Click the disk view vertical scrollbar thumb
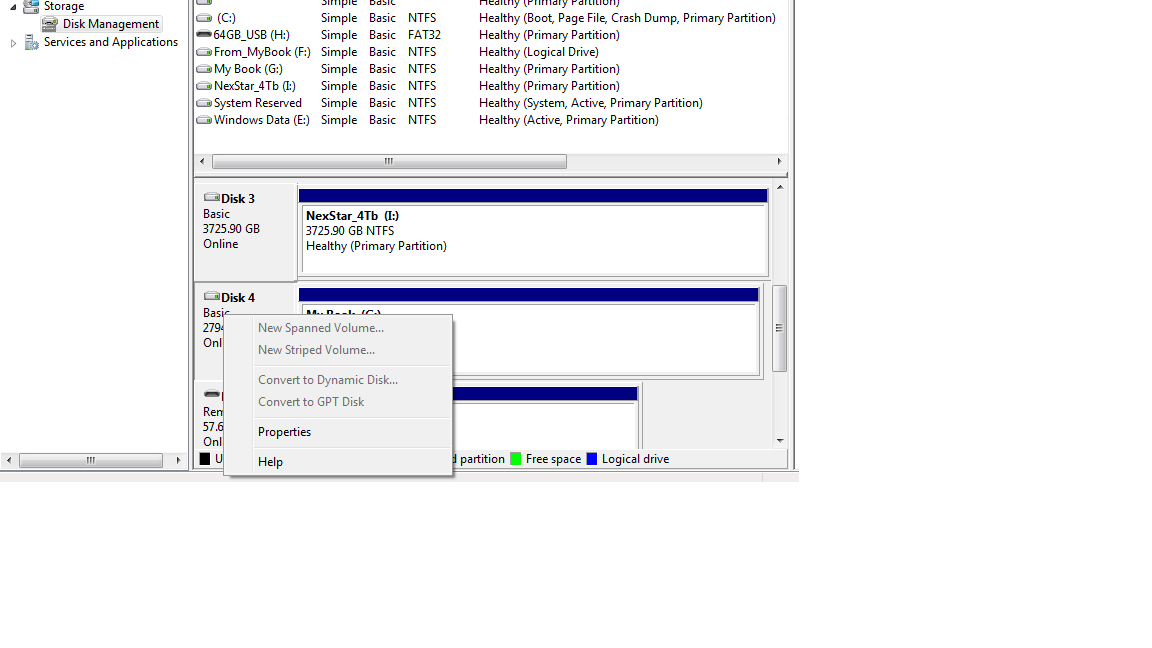The image size is (1152, 648). [x=780, y=328]
